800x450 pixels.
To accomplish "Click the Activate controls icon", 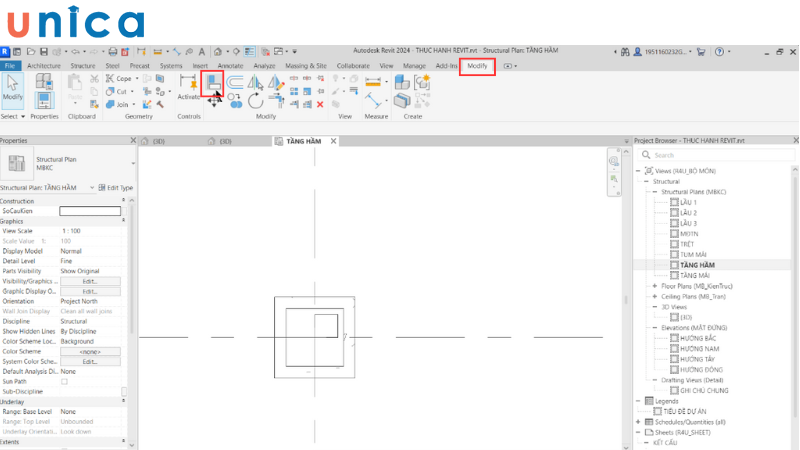I will coord(188,84).
